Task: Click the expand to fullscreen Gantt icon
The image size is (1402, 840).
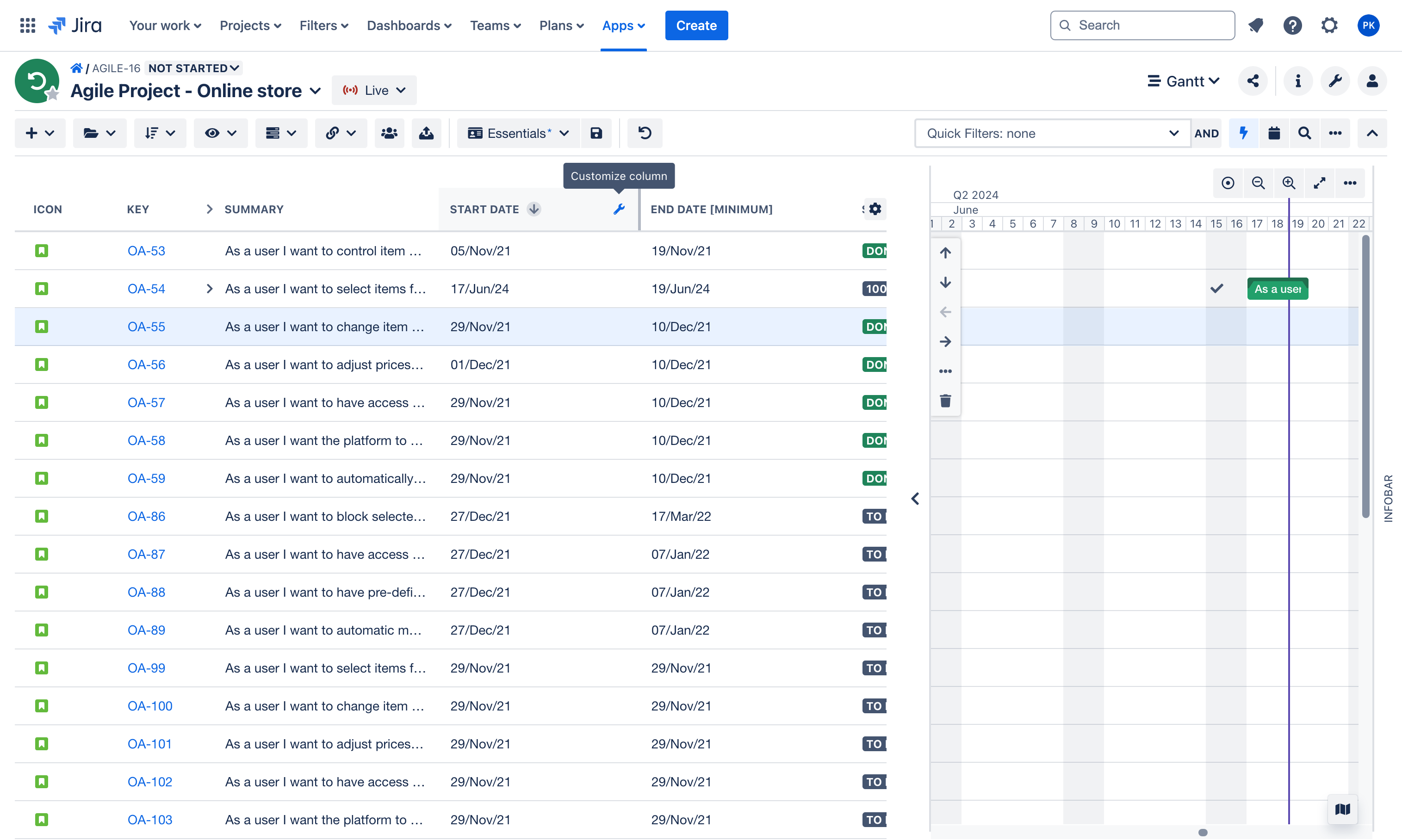Action: tap(1319, 183)
